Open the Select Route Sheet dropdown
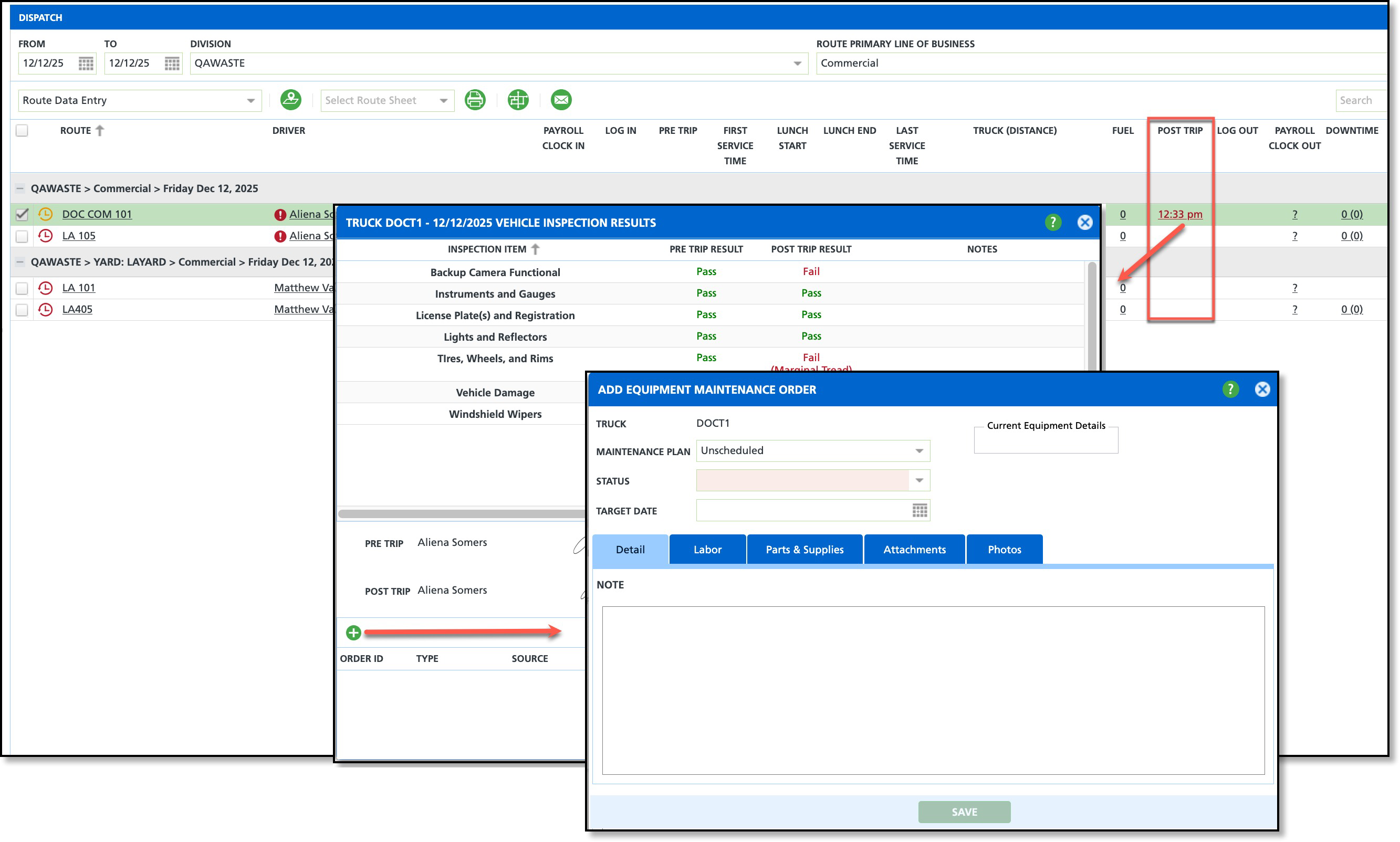 (x=443, y=100)
